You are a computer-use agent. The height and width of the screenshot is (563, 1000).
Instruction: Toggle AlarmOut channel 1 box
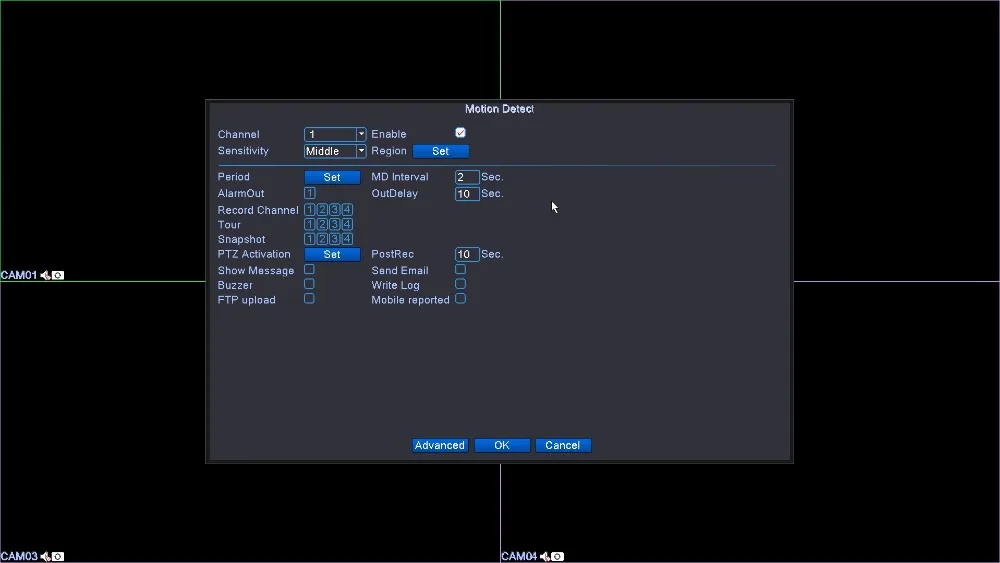tap(309, 193)
